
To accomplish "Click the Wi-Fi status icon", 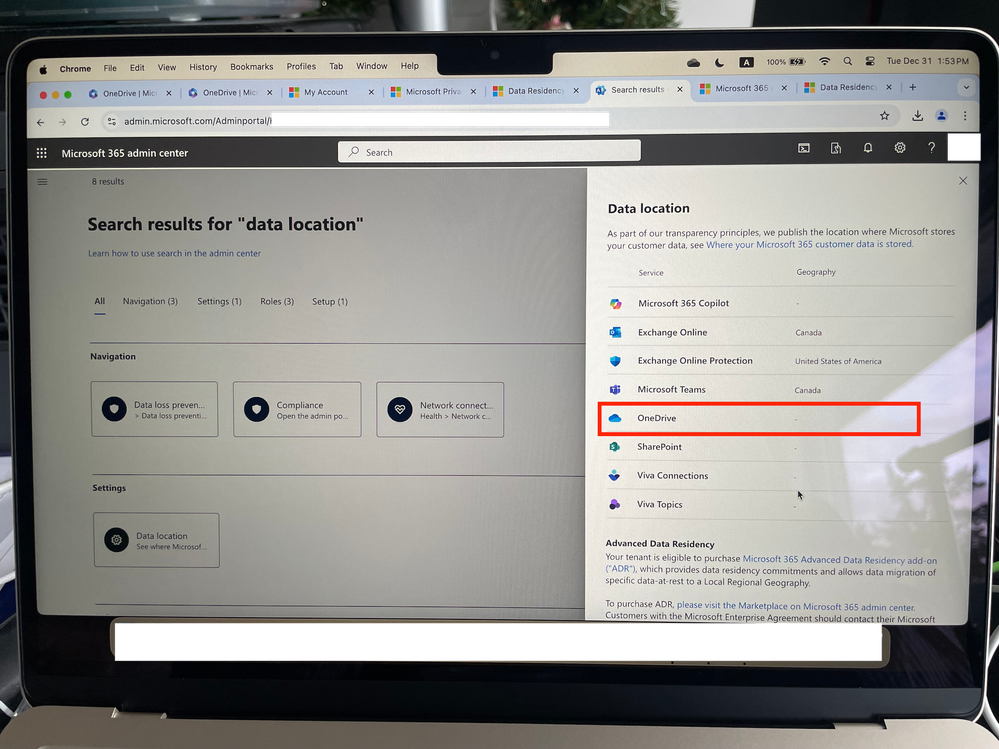I will click(x=824, y=61).
